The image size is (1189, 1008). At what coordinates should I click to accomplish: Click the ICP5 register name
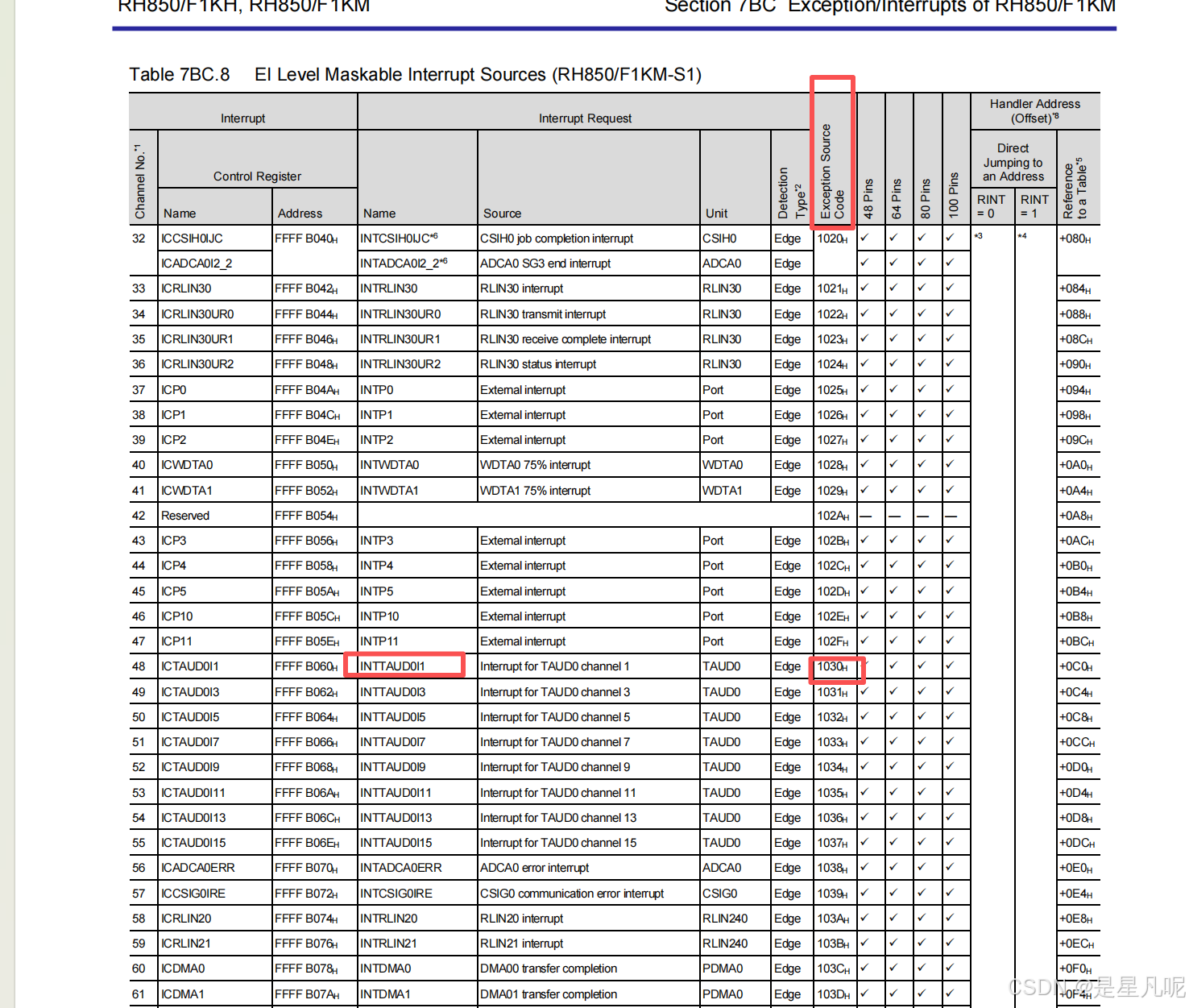click(174, 591)
